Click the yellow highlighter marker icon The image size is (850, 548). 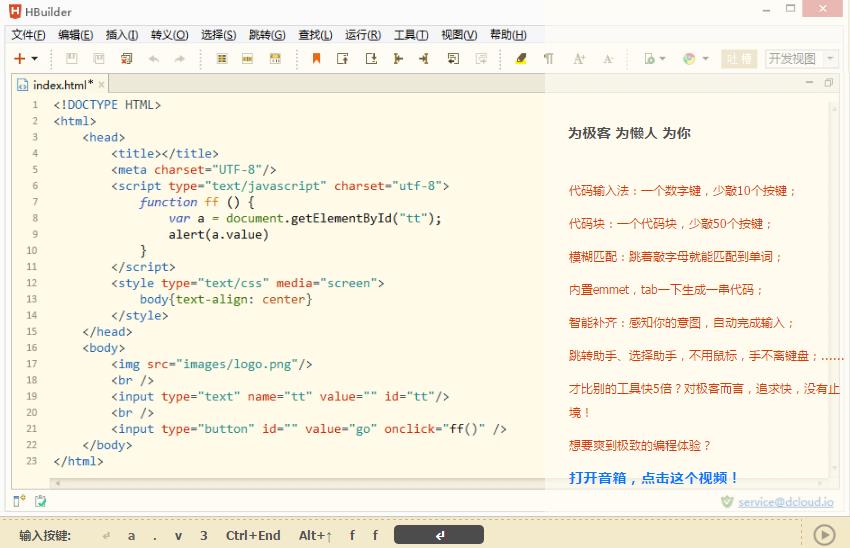pos(520,59)
